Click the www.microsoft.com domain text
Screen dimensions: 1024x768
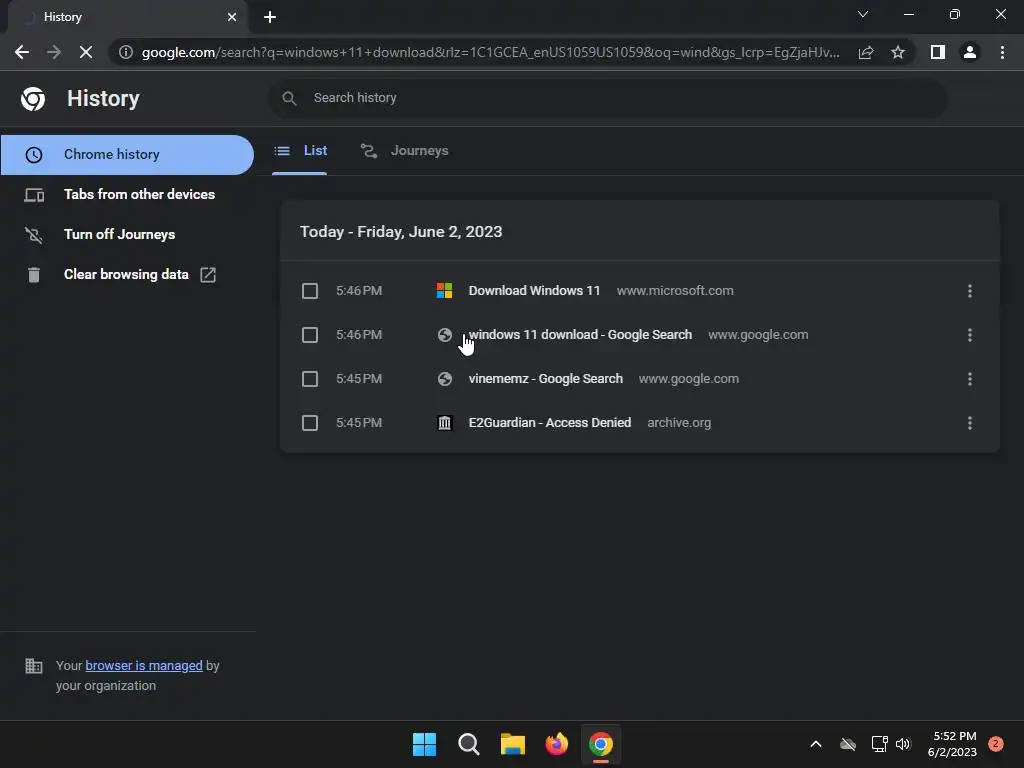[x=675, y=291]
